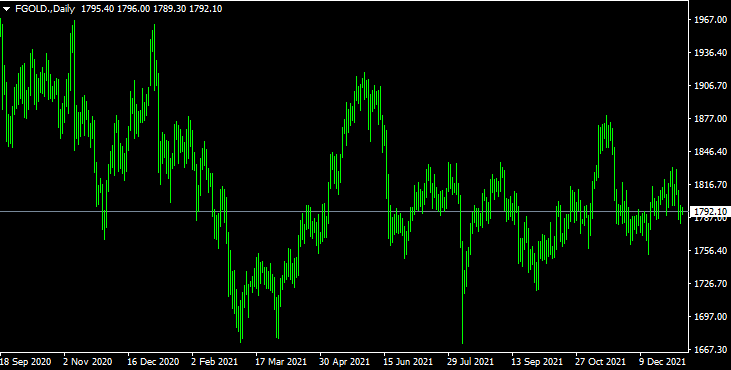Viewport: 731px width, 370px height.
Task: Select the 1906.70 level on price axis
Action: pos(710,86)
